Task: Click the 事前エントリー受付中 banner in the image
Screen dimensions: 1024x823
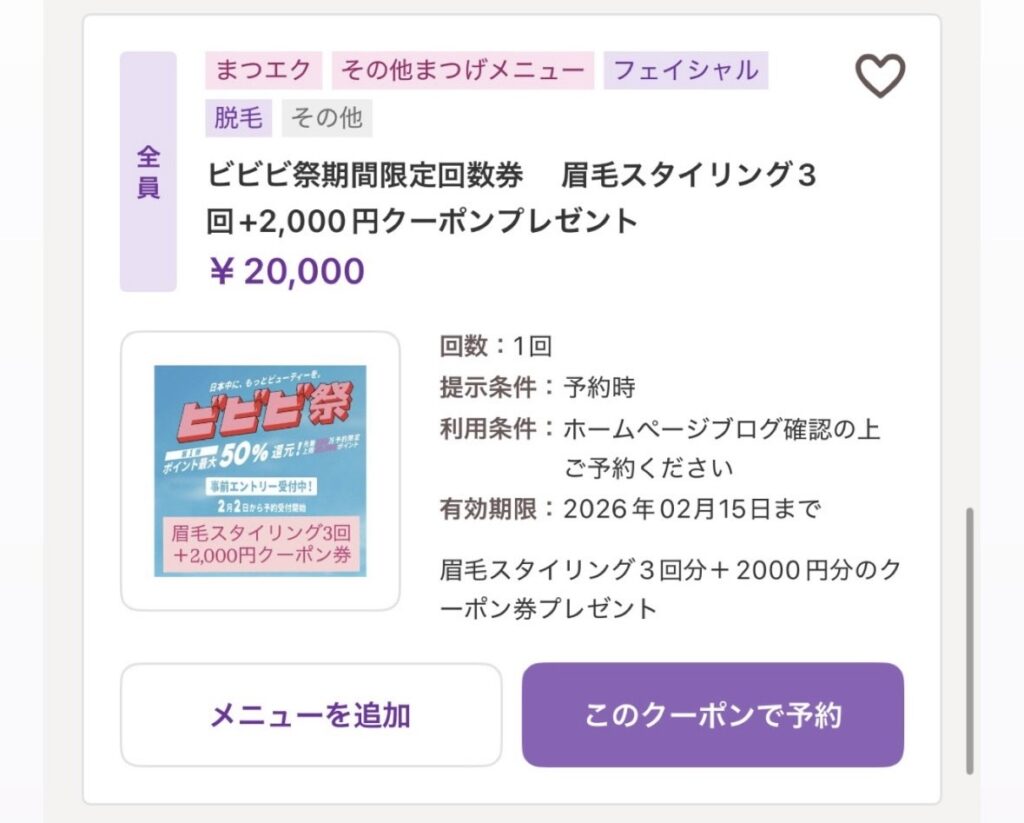Action: [258, 485]
